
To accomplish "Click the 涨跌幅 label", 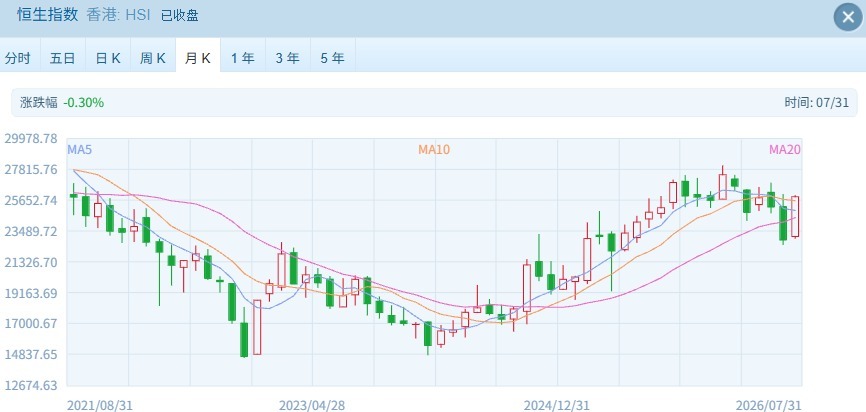I will point(39,103).
